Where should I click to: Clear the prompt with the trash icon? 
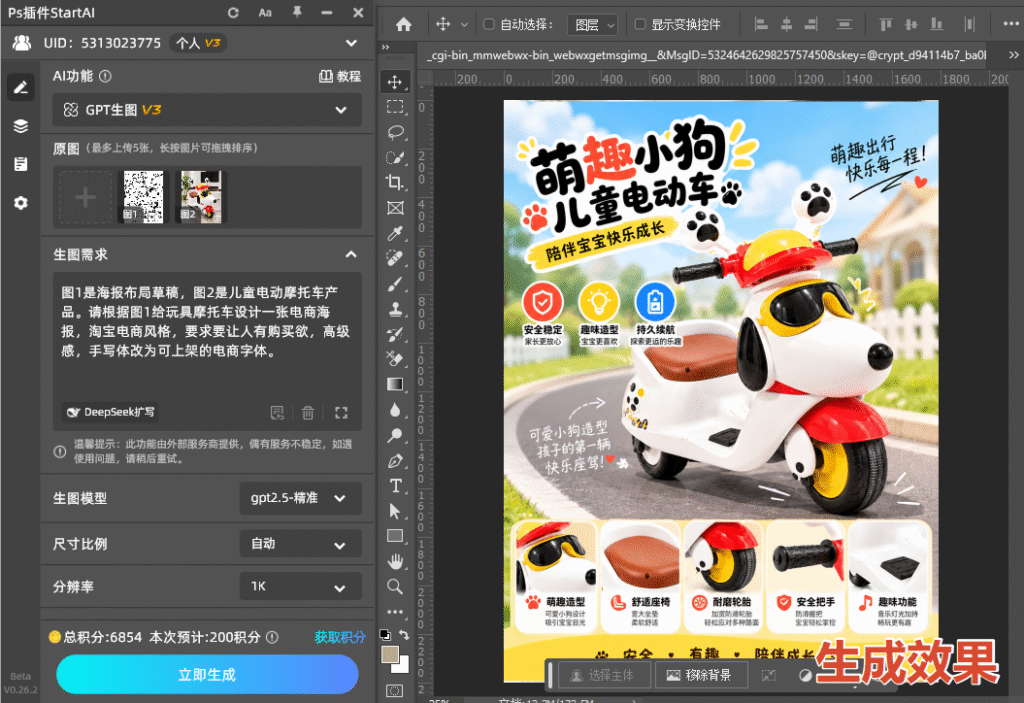click(308, 412)
